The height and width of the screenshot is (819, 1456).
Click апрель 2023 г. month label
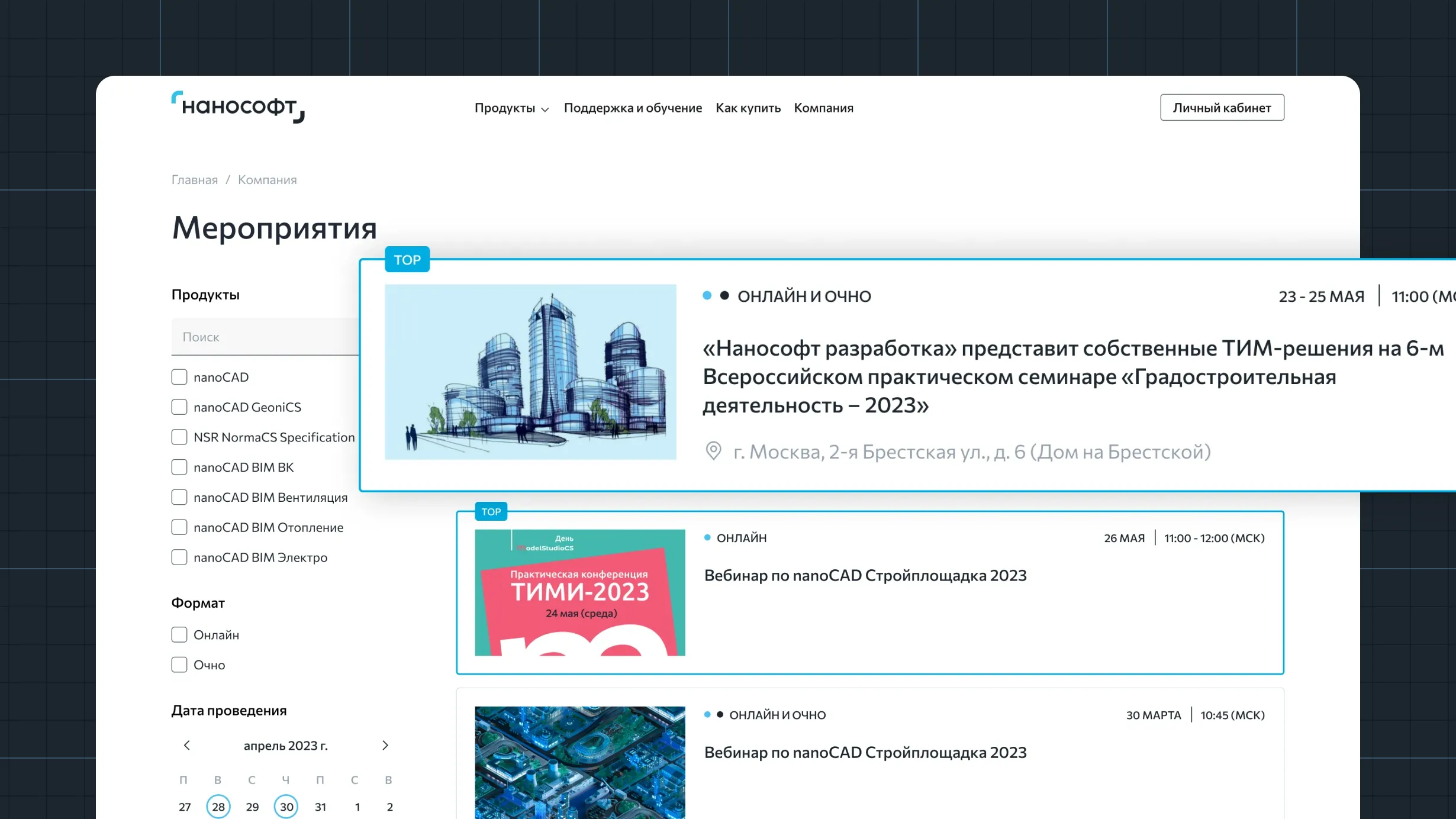coord(286,746)
